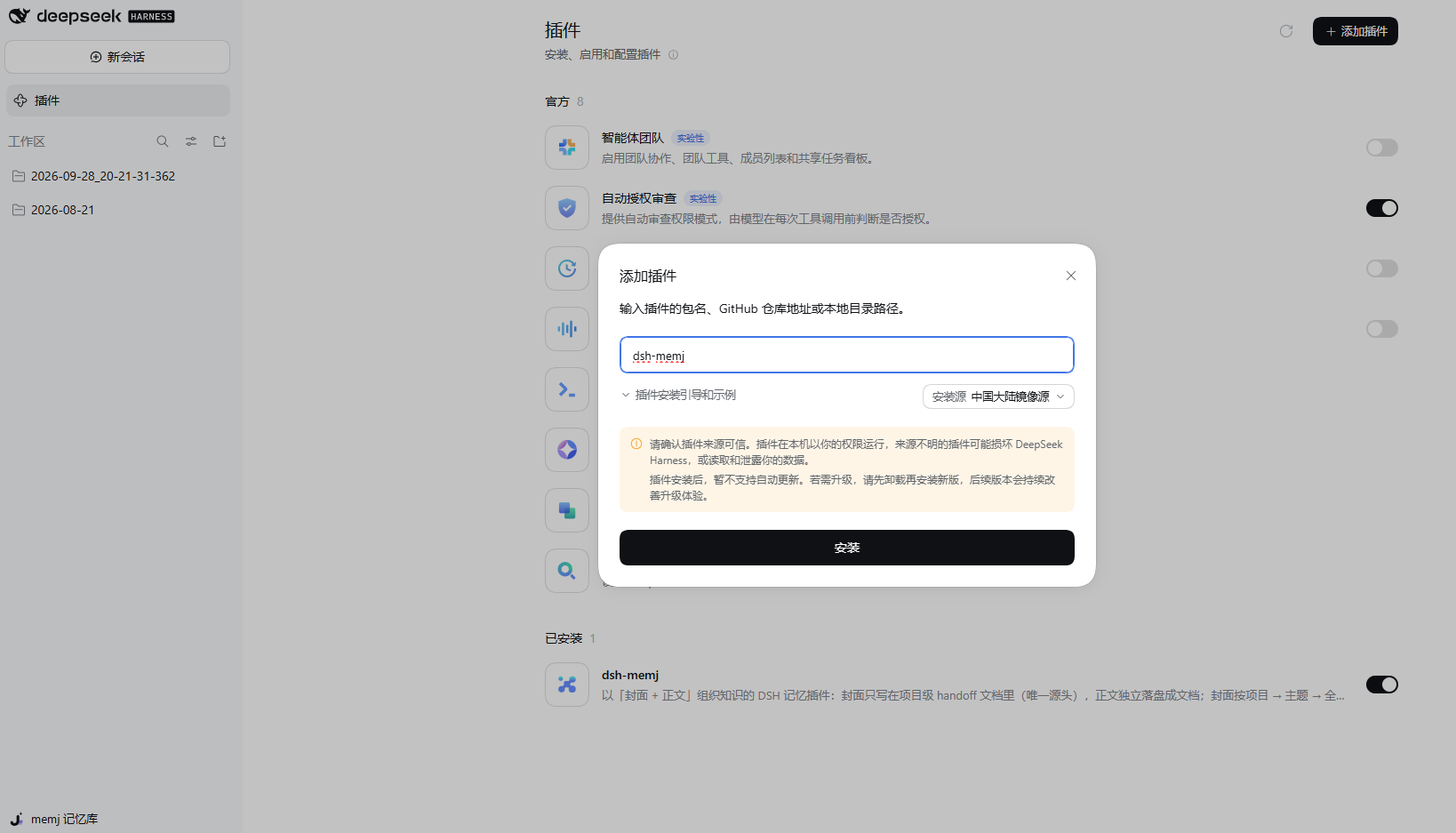The image size is (1456, 833).
Task: Search workspaces with the magnifier icon
Action: [x=163, y=141]
